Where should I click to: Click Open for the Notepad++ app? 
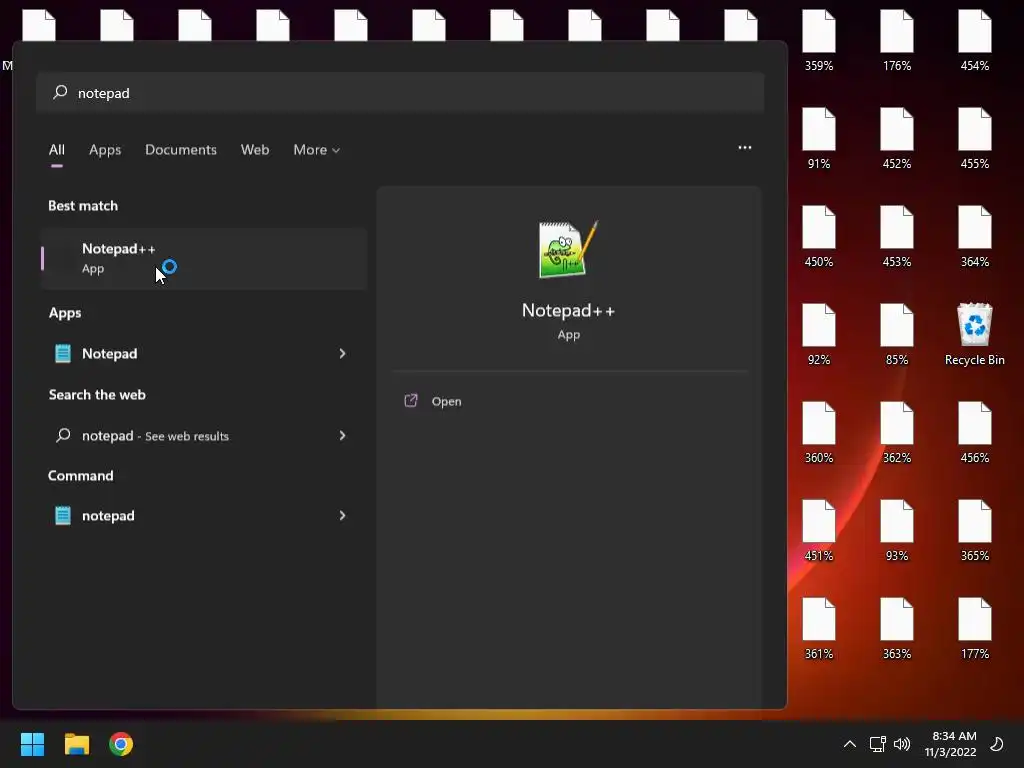(446, 402)
